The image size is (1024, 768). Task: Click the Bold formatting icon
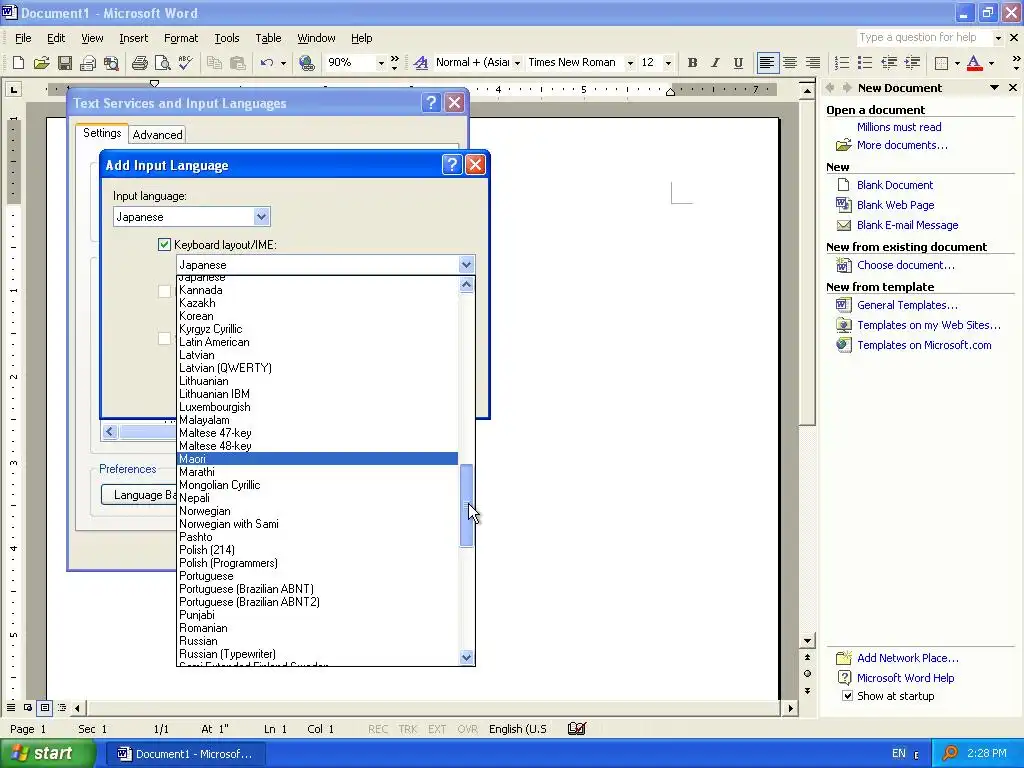[692, 63]
